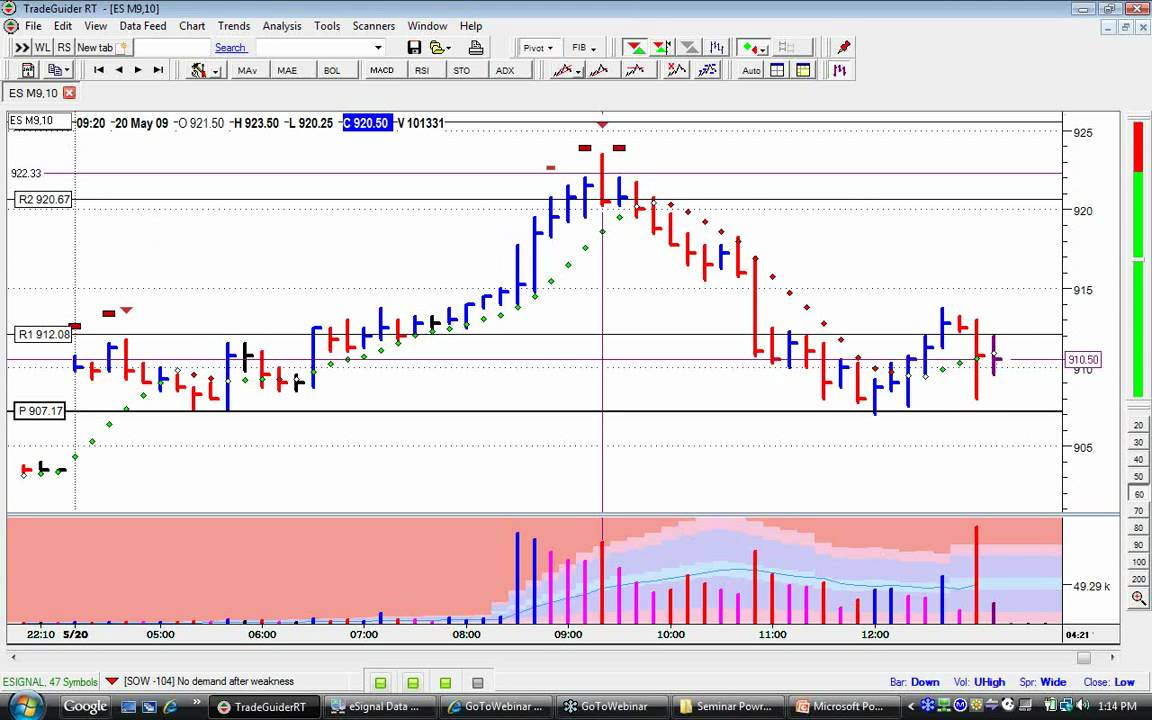Click the yellow table window icon
This screenshot has width=1152, height=720.
point(803,71)
